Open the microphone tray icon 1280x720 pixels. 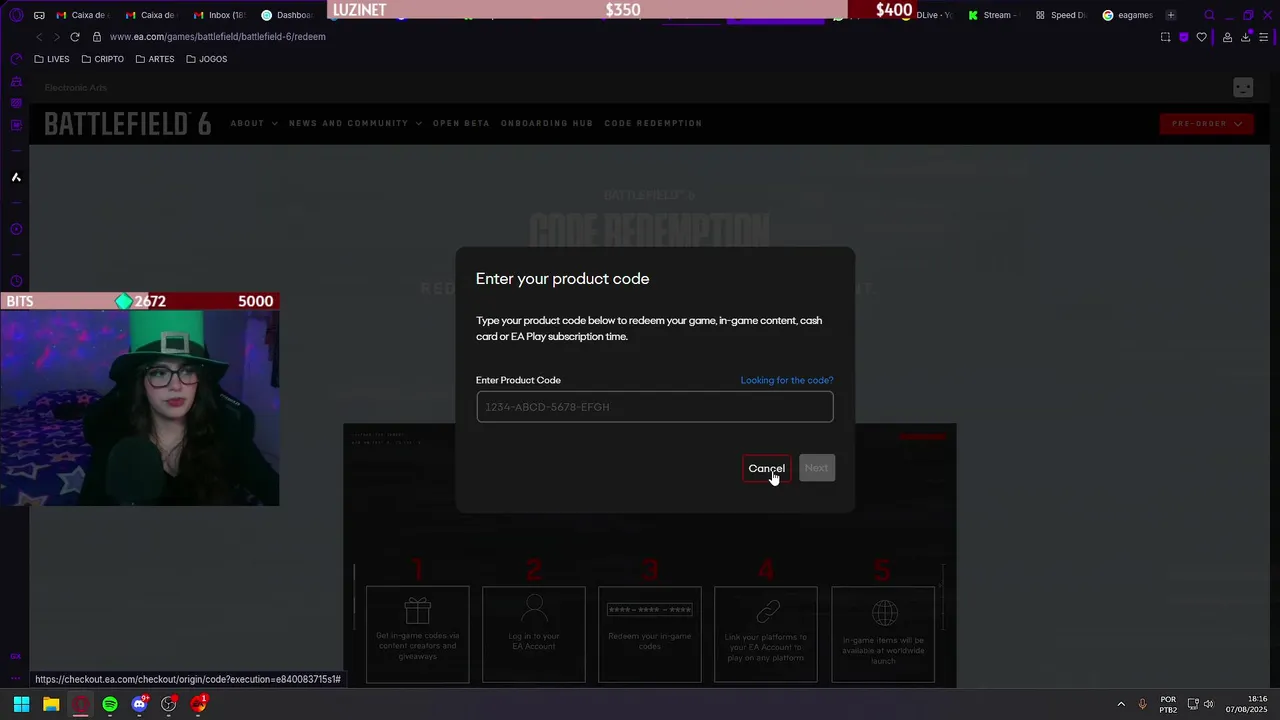click(x=1143, y=704)
